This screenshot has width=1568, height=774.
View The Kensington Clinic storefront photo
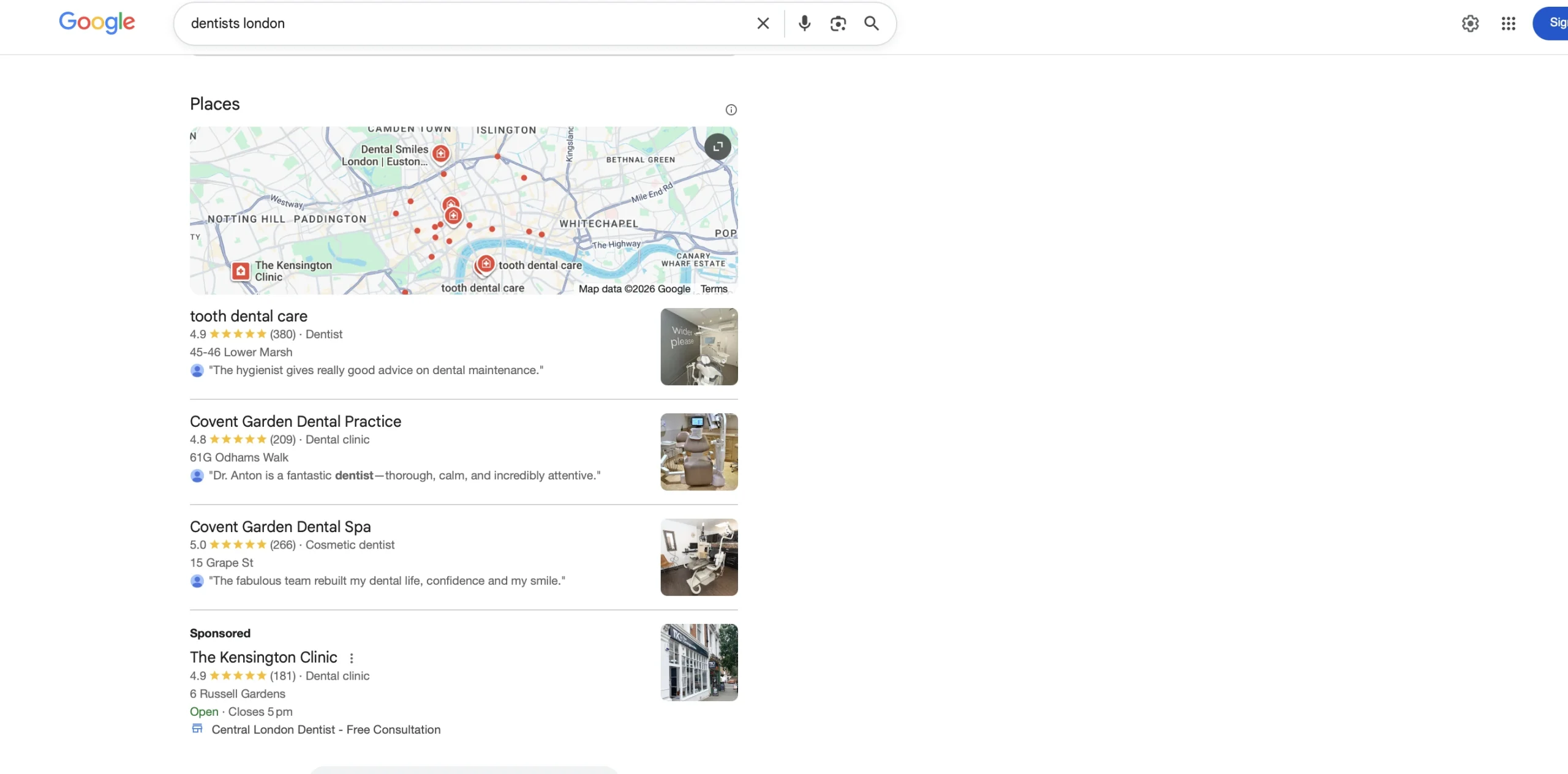click(x=699, y=663)
